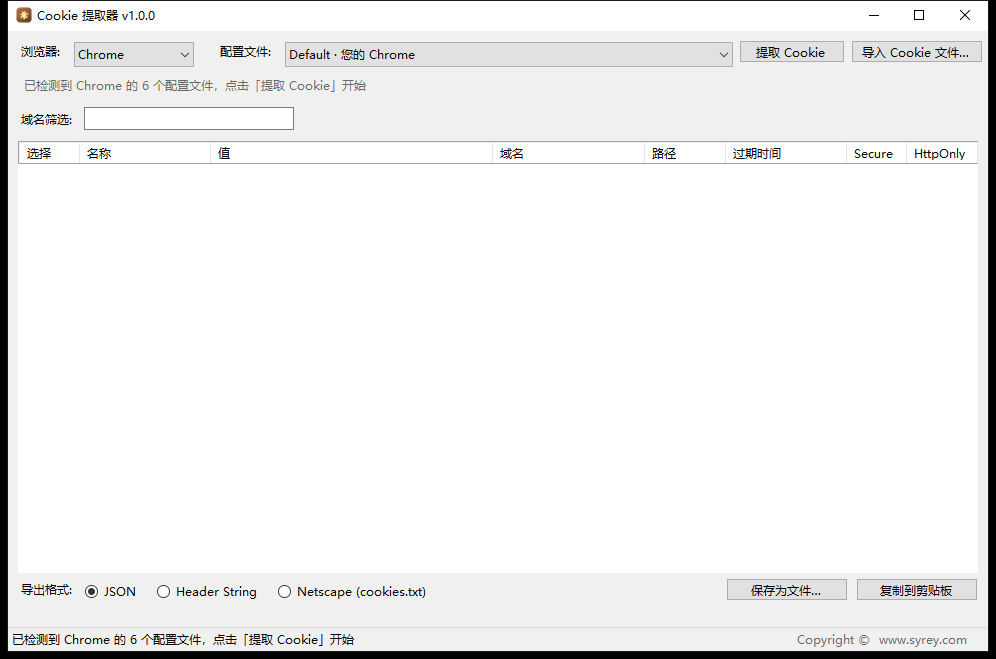This screenshot has height=659, width=996.
Task: Click the 选择 column header
Action: pyautogui.click(x=49, y=153)
